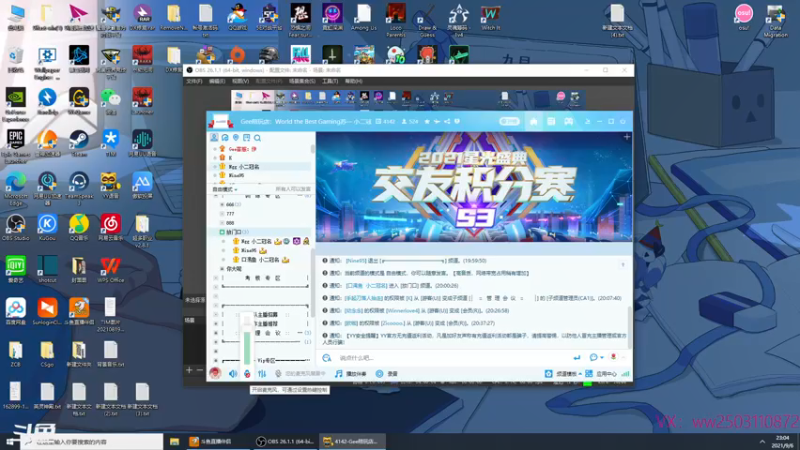800x450 pixels.
Task: Expand the 888 channel node
Action: point(222,223)
